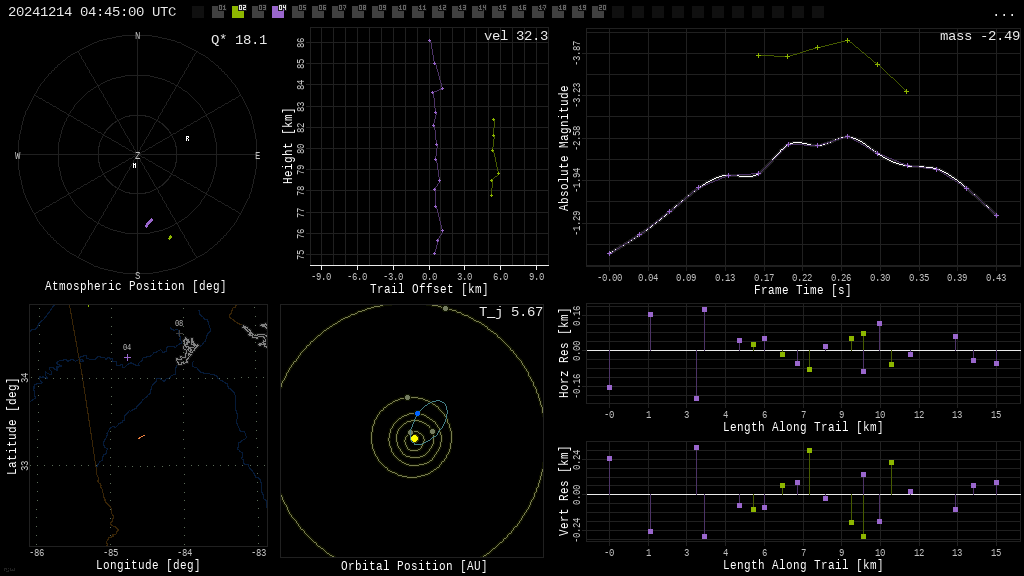
Task: Click station 04 cross marker on map
Action: click(127, 357)
